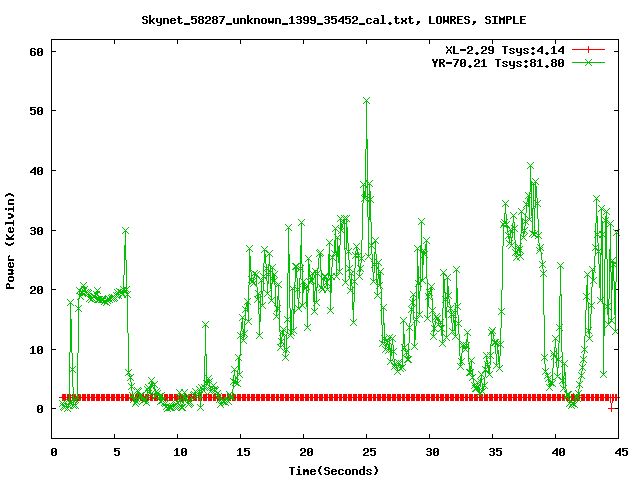The image size is (640, 480).
Task: Click the green peak near 41 Kelvin at 38 seconds
Action: click(530, 166)
